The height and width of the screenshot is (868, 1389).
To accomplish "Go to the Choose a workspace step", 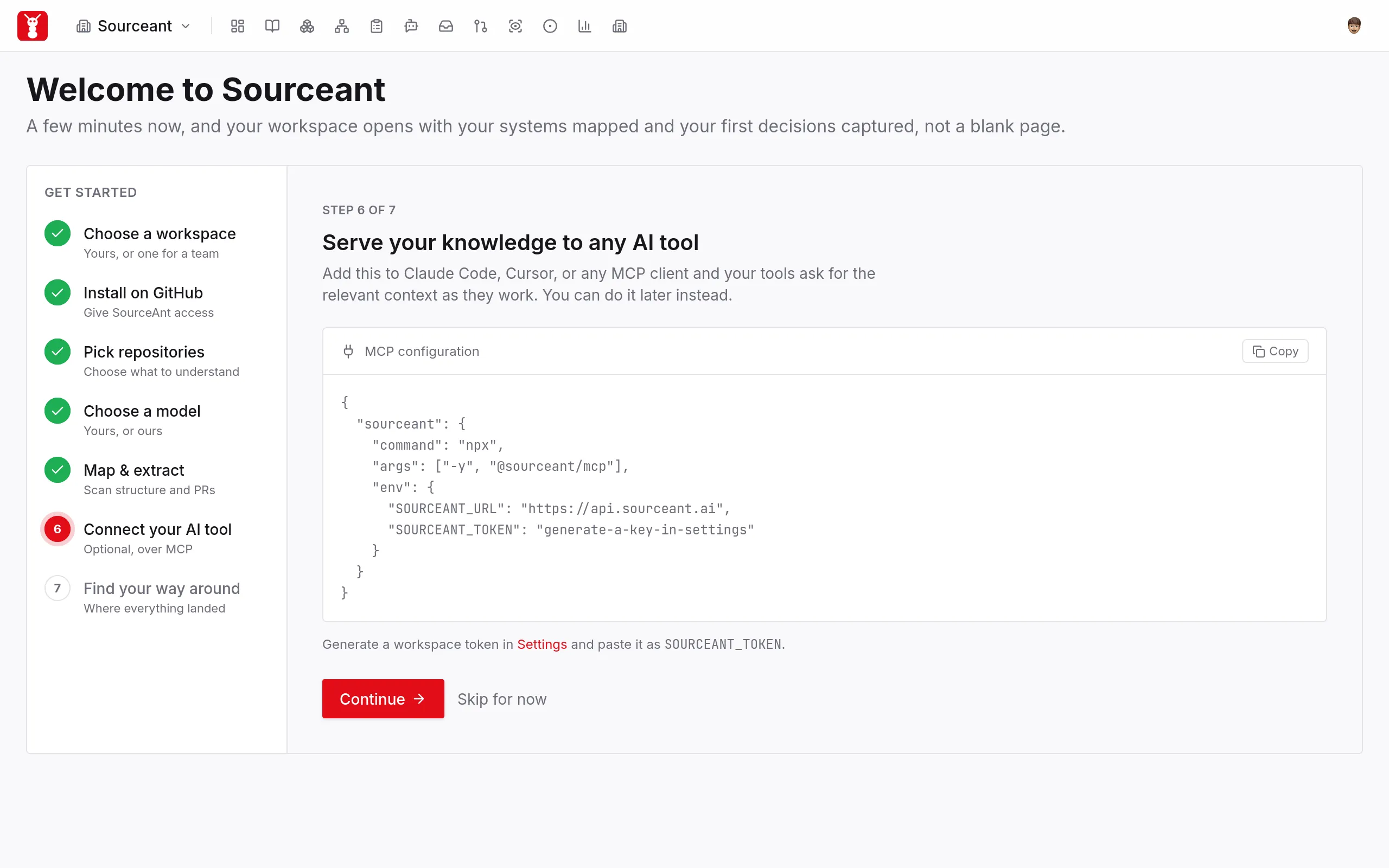I will 156,242.
